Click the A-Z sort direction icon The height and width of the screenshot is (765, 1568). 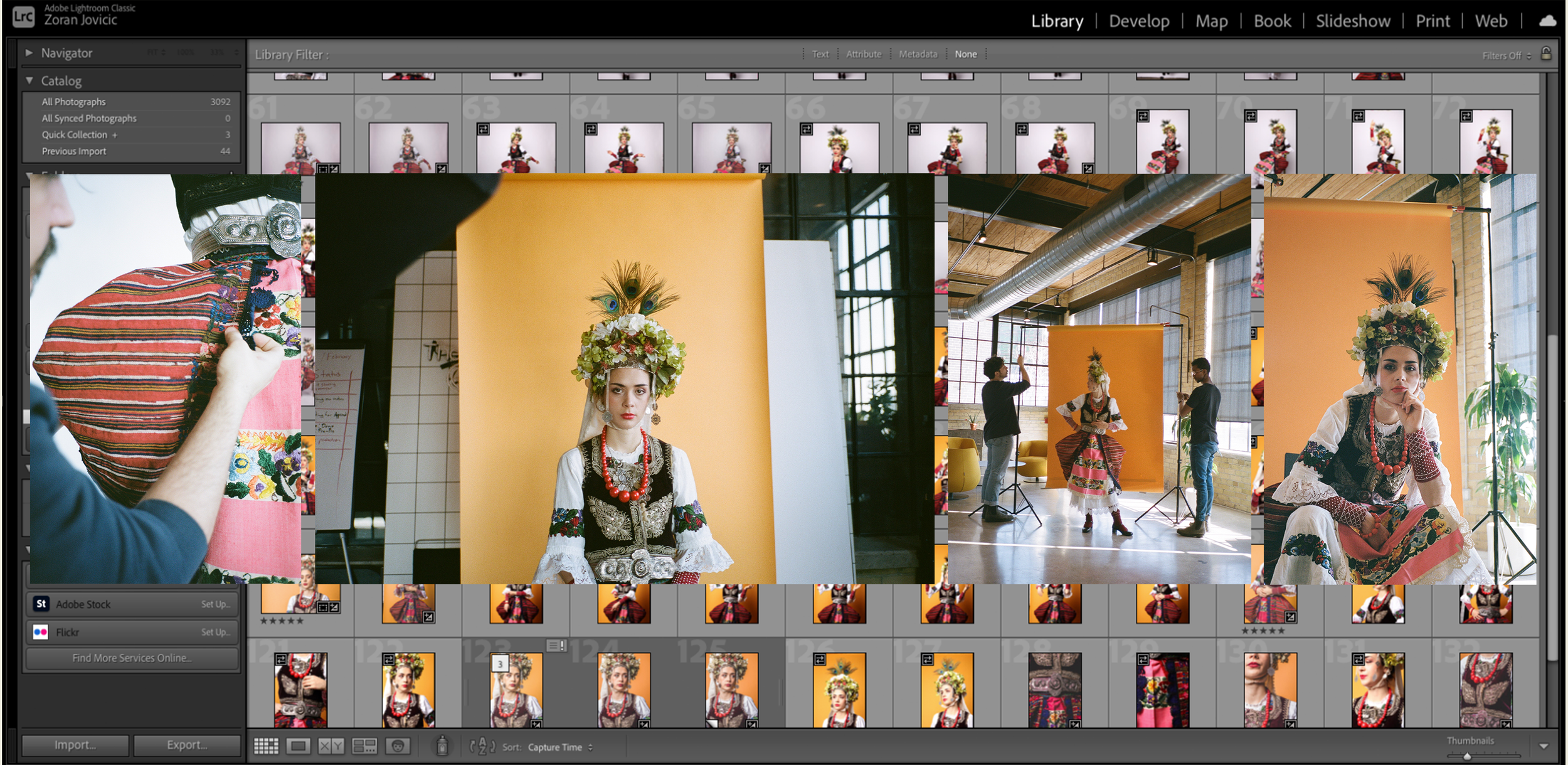(x=482, y=746)
